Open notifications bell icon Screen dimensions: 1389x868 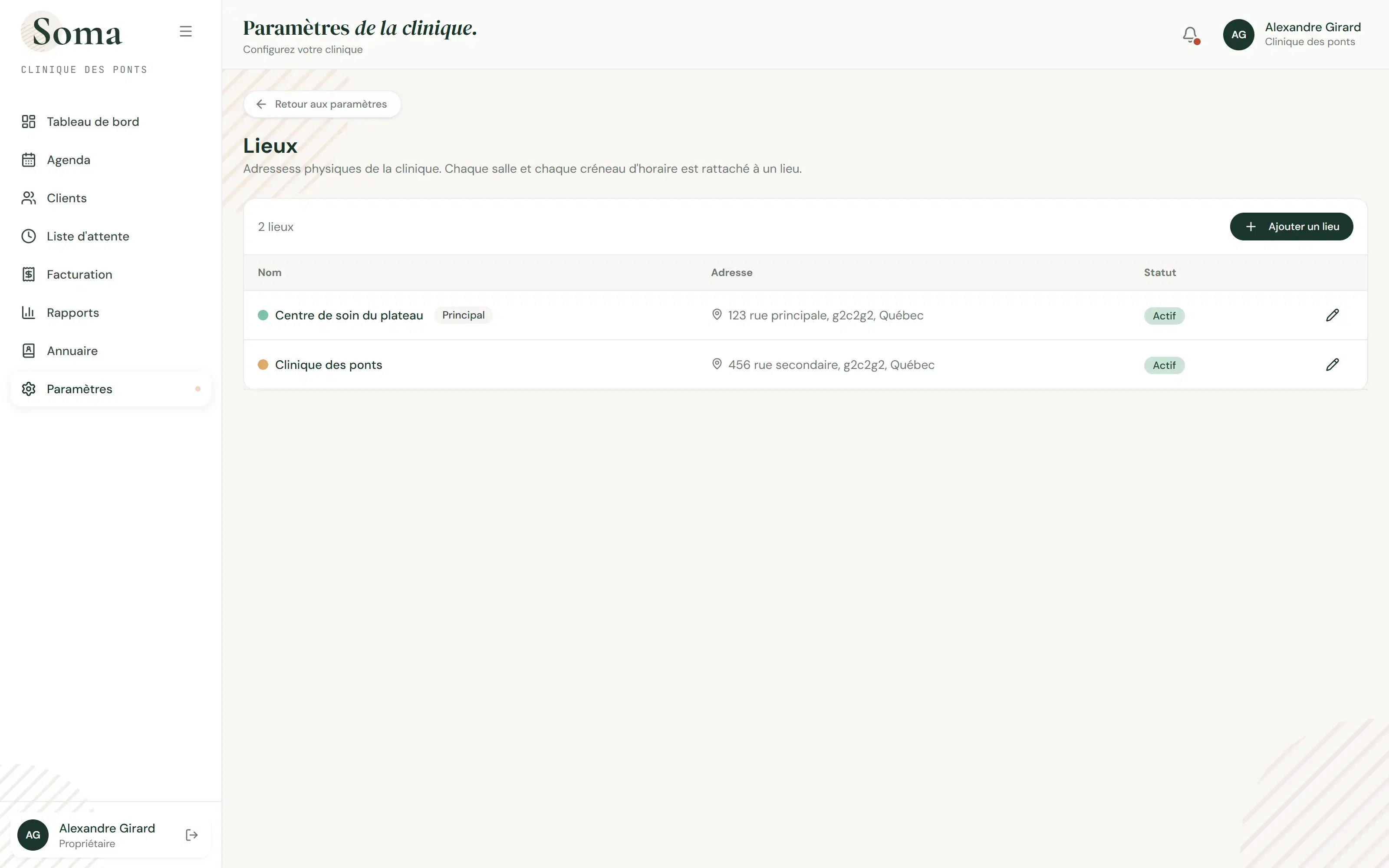click(x=1190, y=34)
